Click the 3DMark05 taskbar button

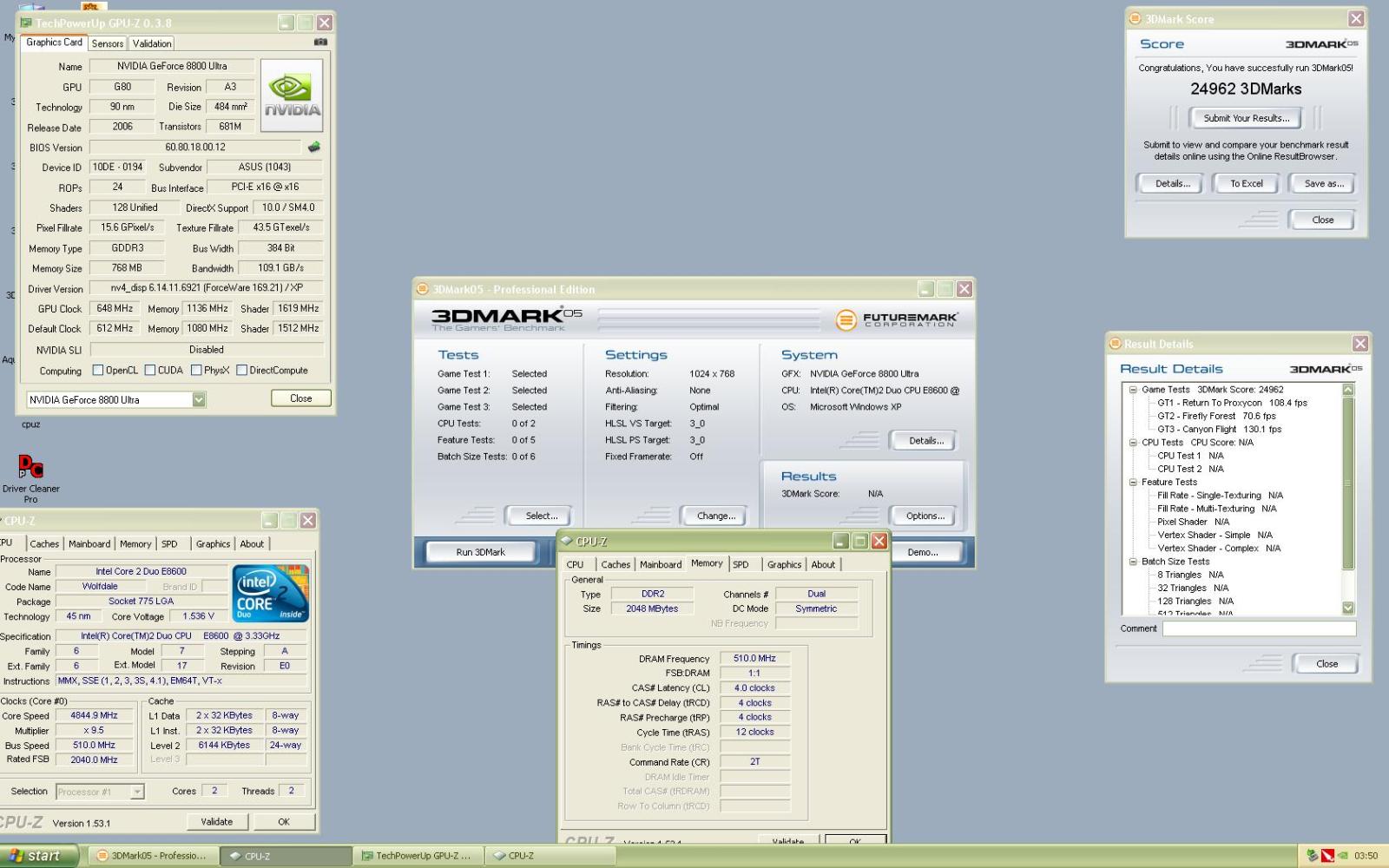(x=152, y=856)
